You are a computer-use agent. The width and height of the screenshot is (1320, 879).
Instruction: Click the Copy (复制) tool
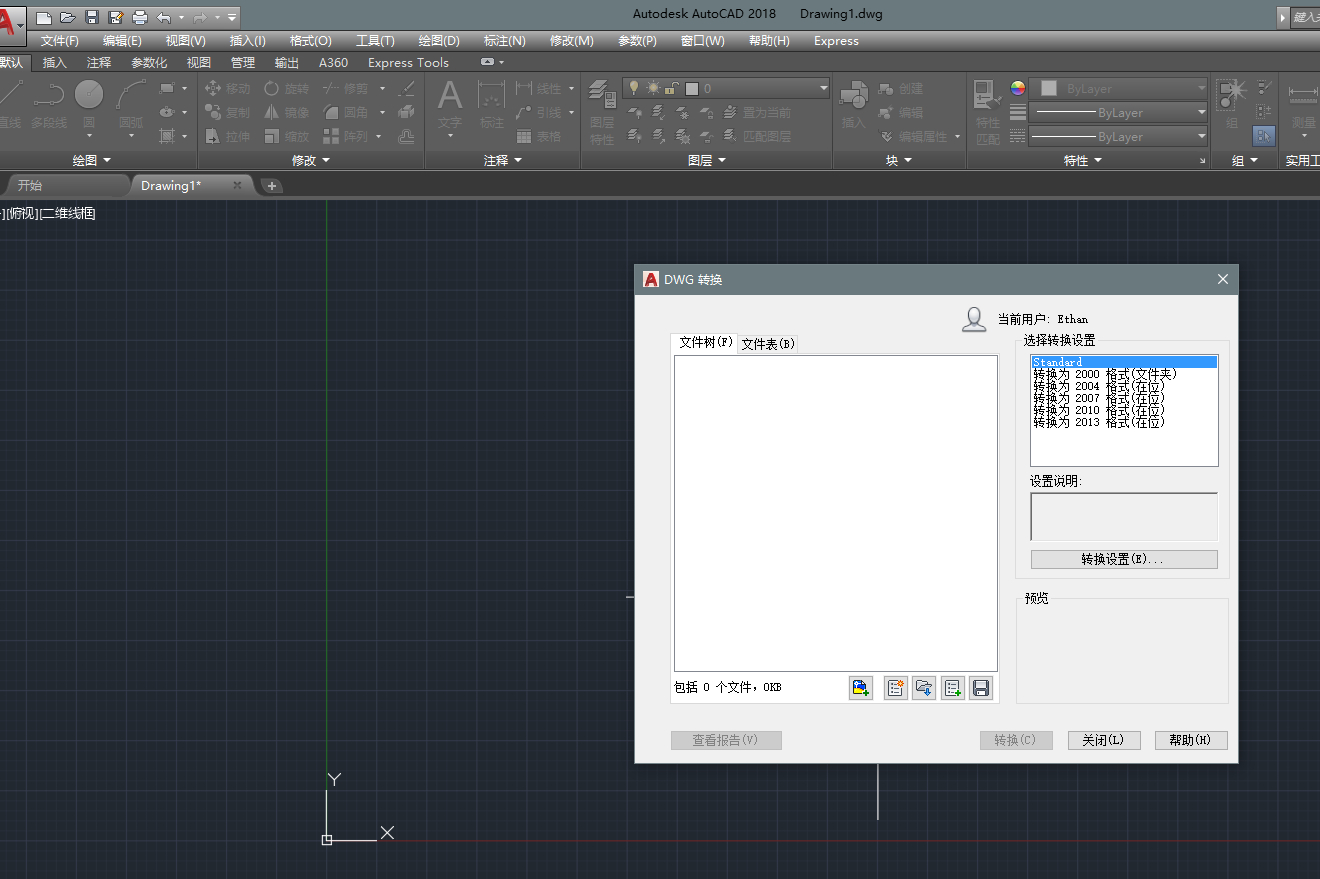(227, 112)
